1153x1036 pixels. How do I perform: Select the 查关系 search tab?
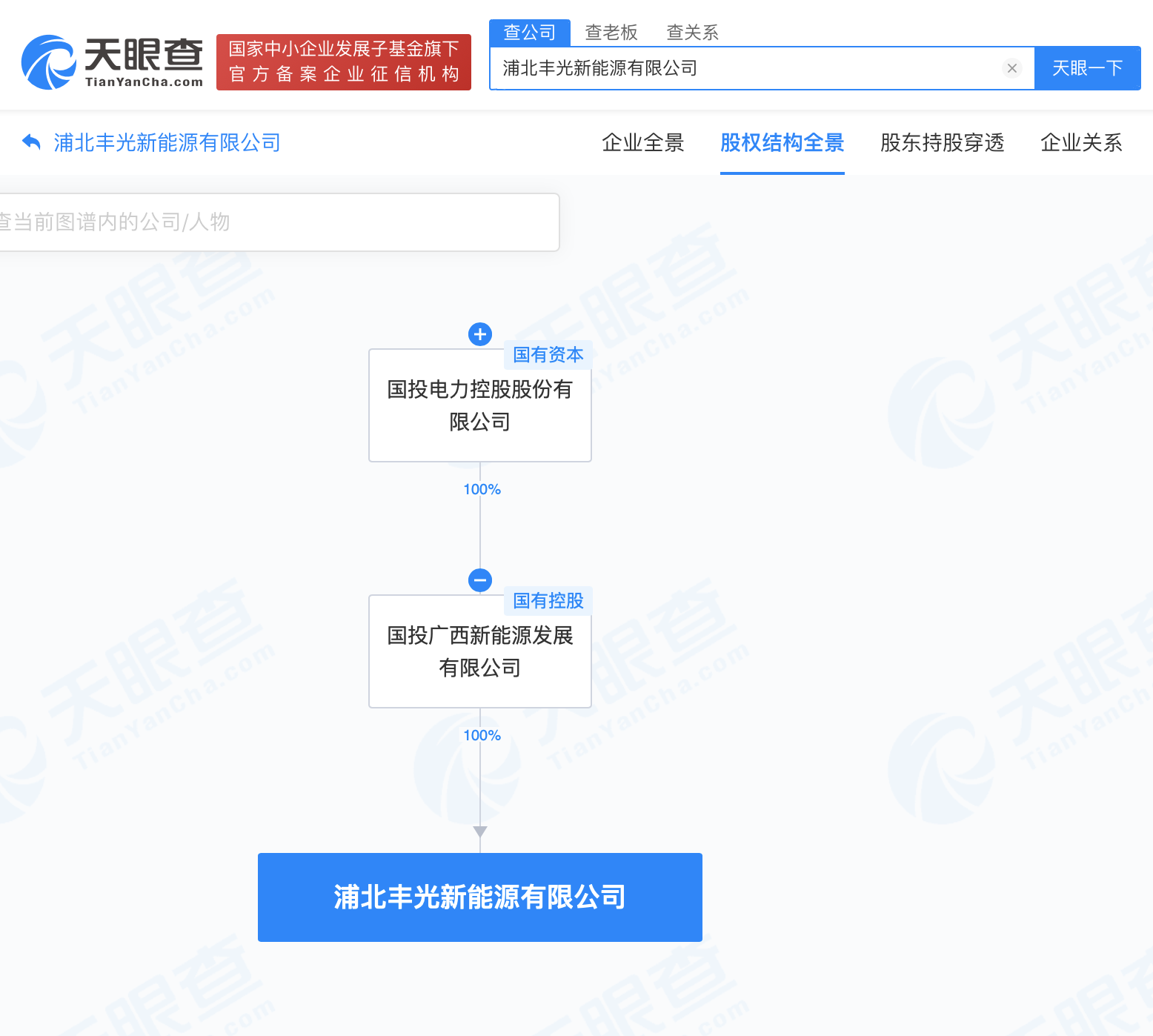(x=693, y=33)
